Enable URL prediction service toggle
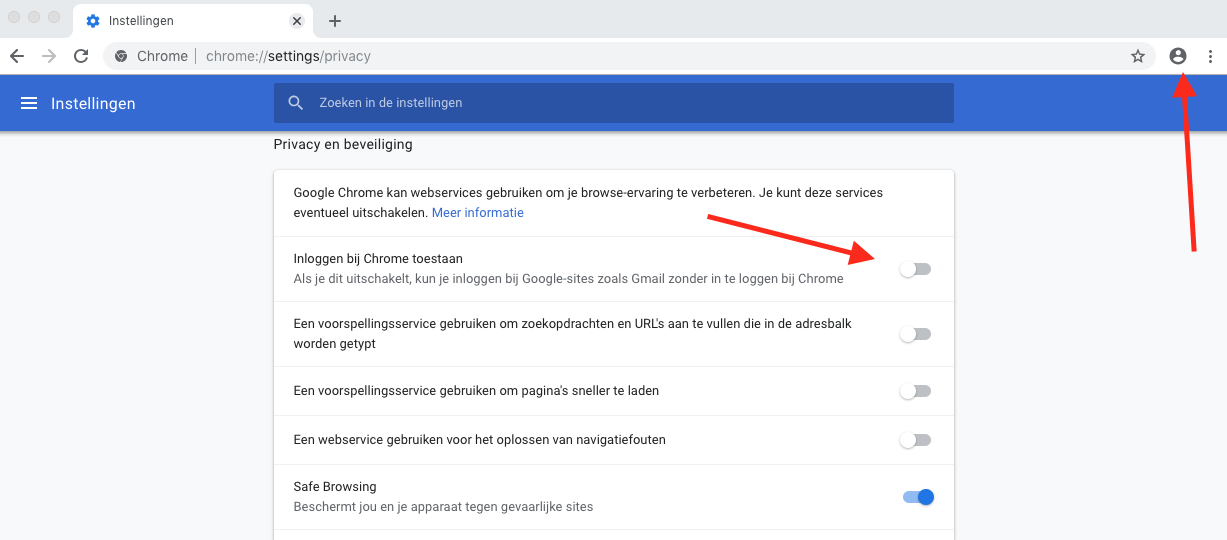Viewport: 1227px width, 540px height. tap(915, 334)
